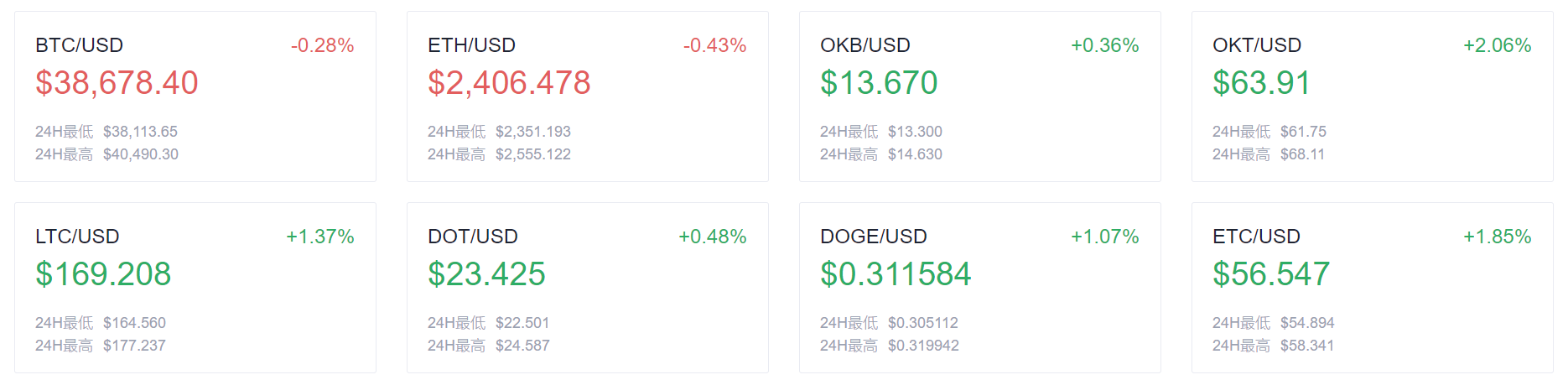The width and height of the screenshot is (1568, 380).
Task: Open the BTC/USD price card
Action: [x=195, y=96]
